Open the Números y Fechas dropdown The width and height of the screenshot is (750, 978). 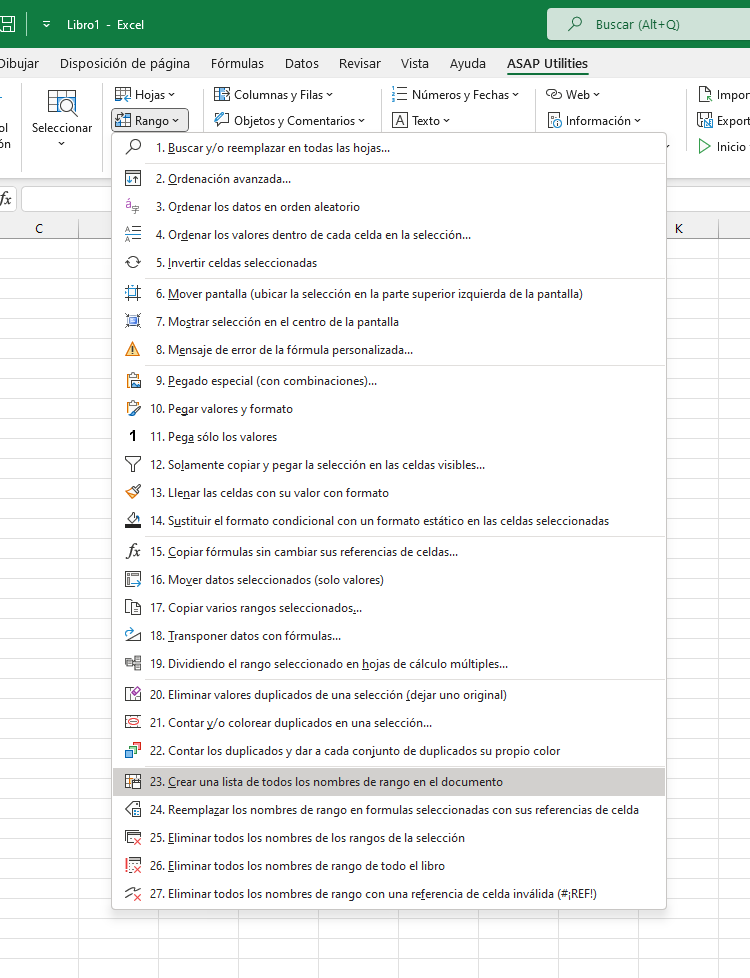455,95
